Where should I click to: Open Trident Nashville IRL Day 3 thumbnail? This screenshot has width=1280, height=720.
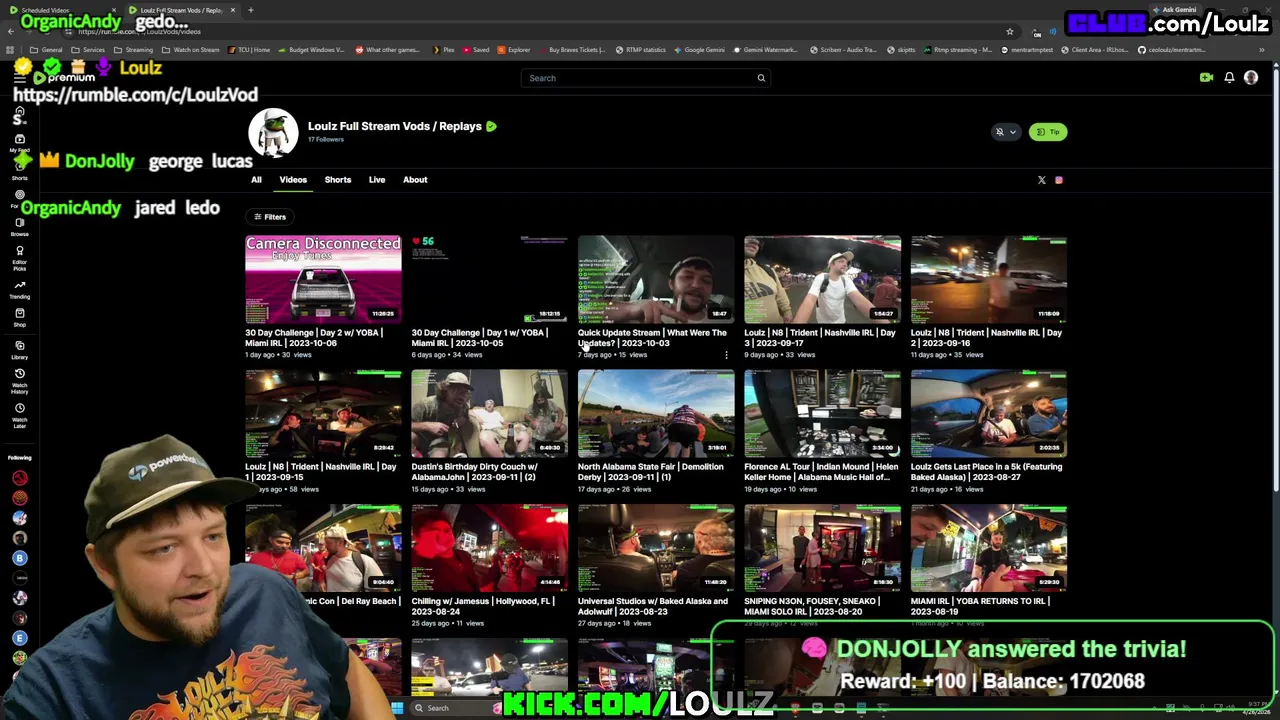pos(822,279)
